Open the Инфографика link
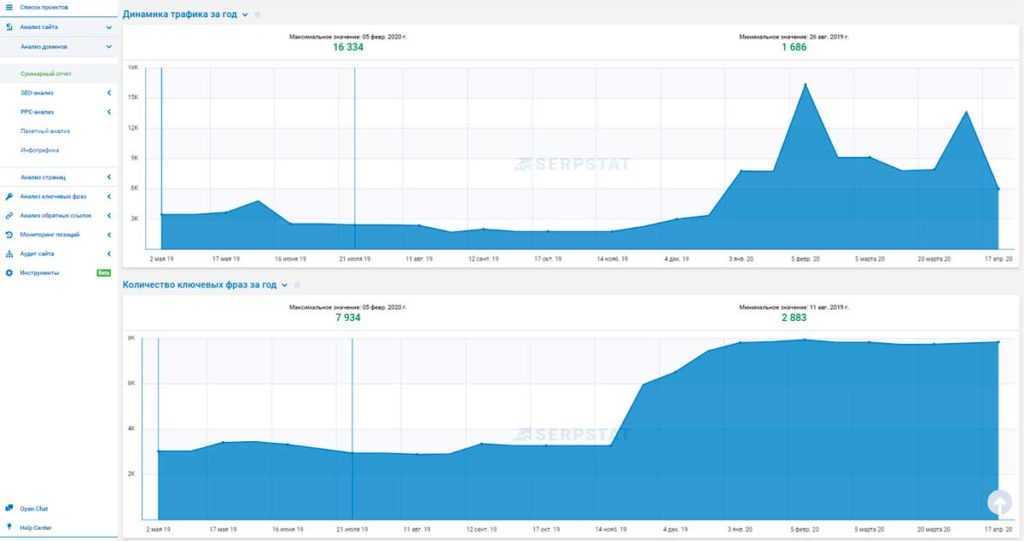The width and height of the screenshot is (1024, 541). click(40, 150)
